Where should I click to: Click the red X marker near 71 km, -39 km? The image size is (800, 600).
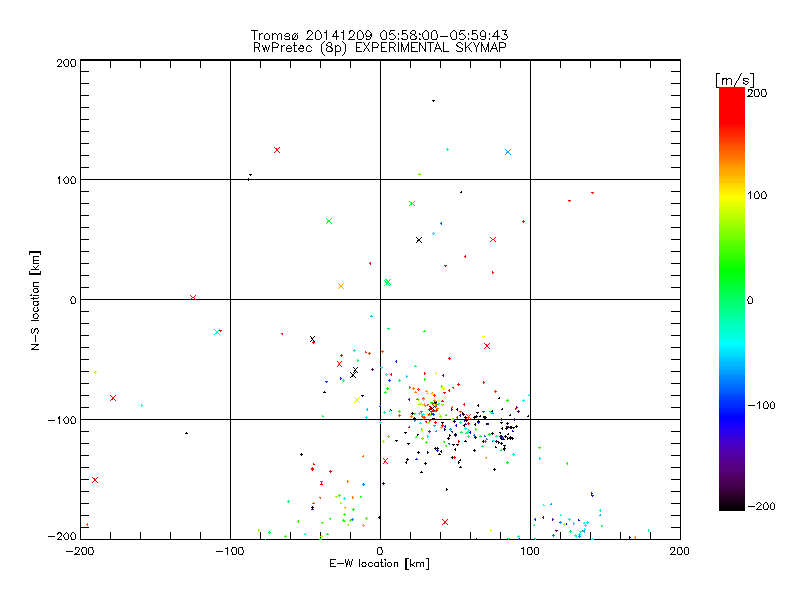pyautogui.click(x=487, y=346)
